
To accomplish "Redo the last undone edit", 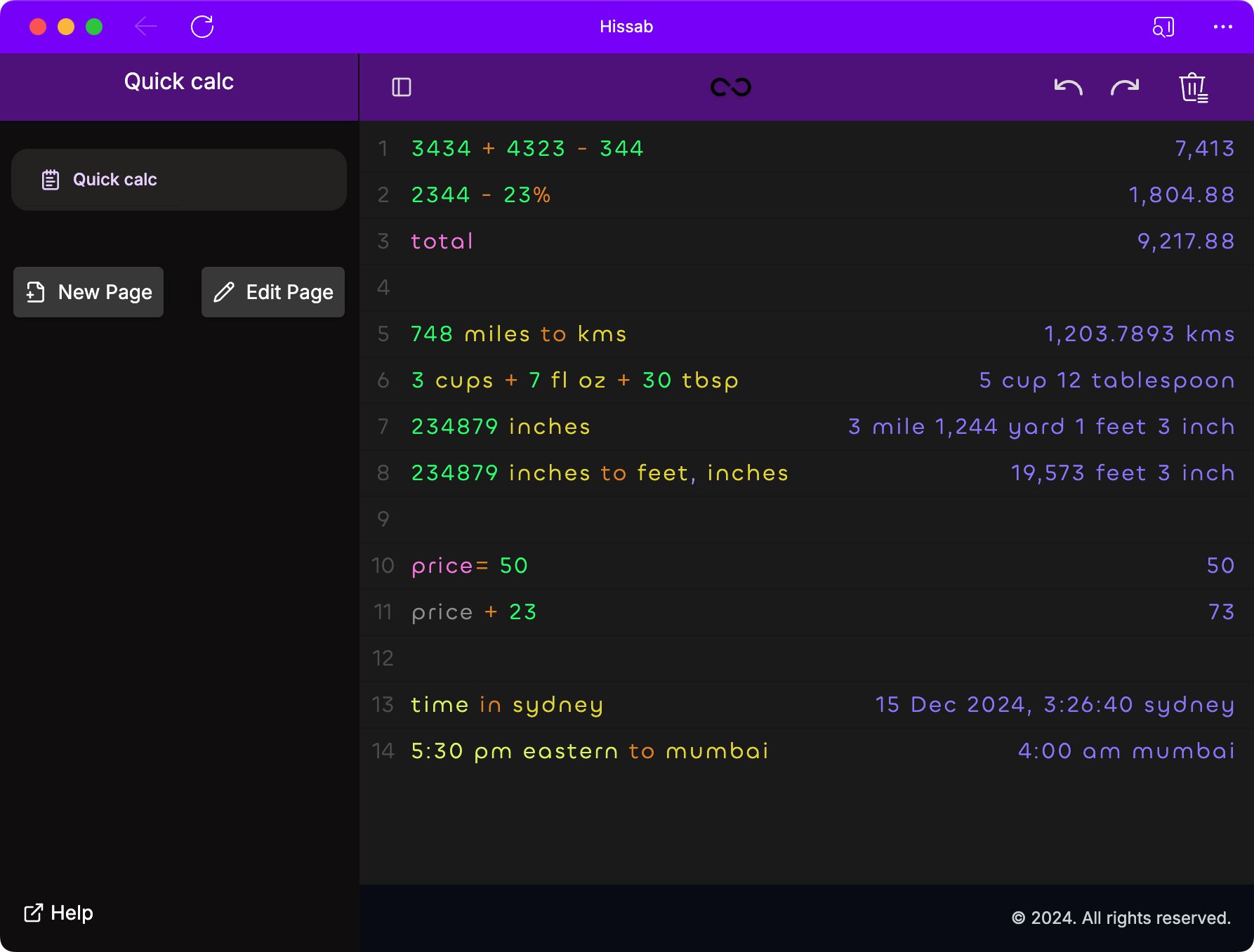I will click(x=1124, y=87).
